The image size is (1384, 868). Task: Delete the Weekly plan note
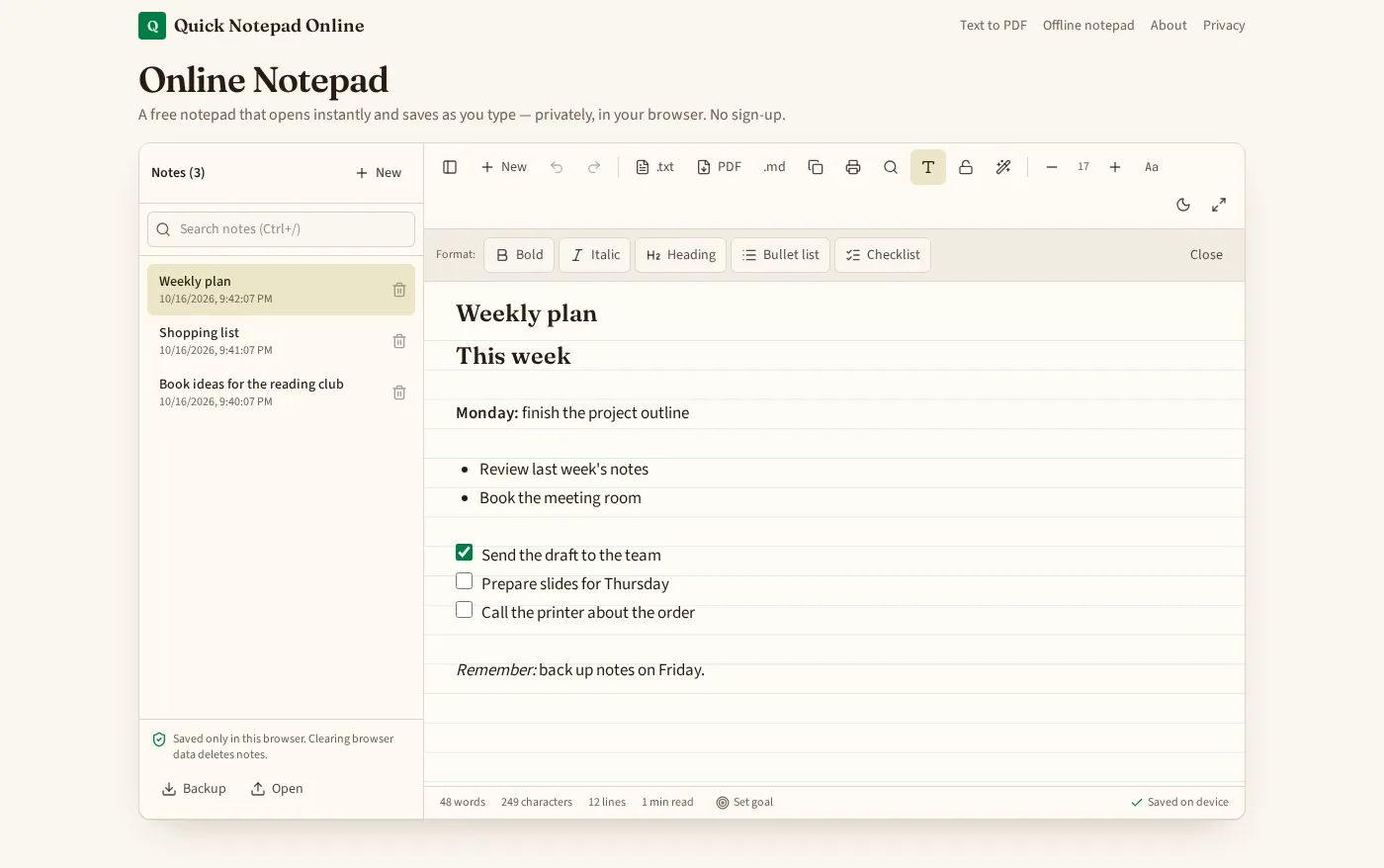coord(399,290)
